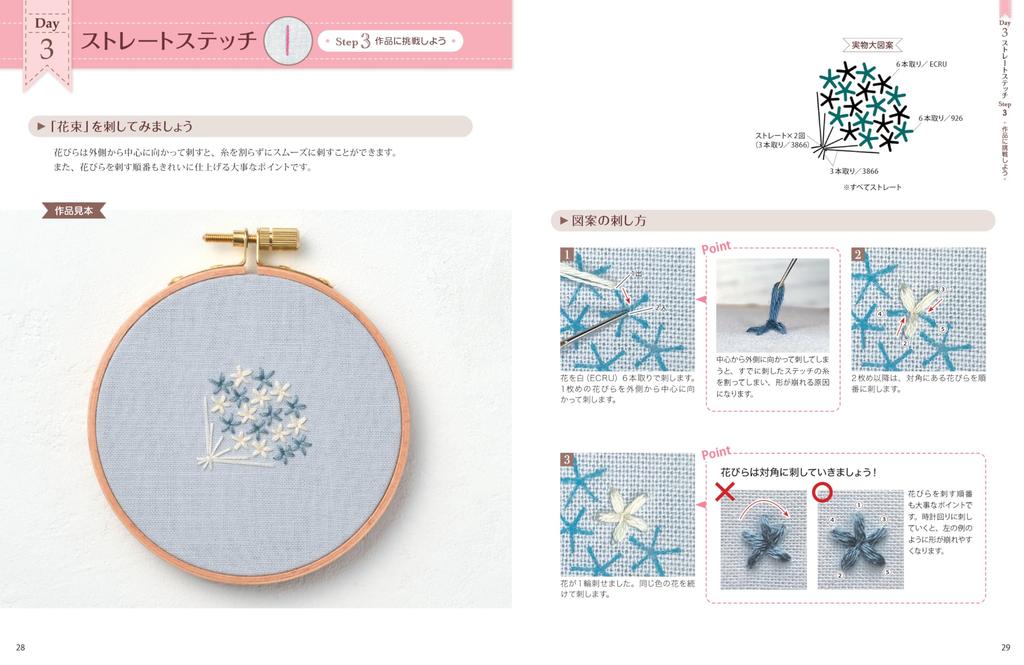Click the 作品見本 label tag
1024x665 pixels.
[x=74, y=211]
